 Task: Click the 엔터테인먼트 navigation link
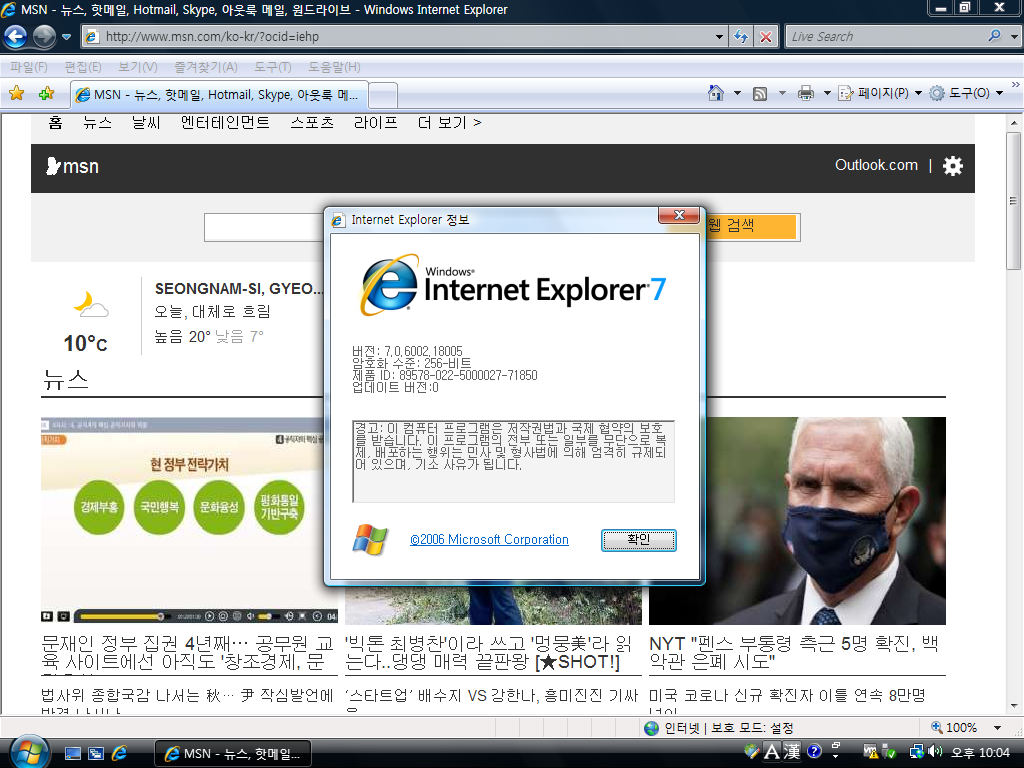[x=225, y=122]
